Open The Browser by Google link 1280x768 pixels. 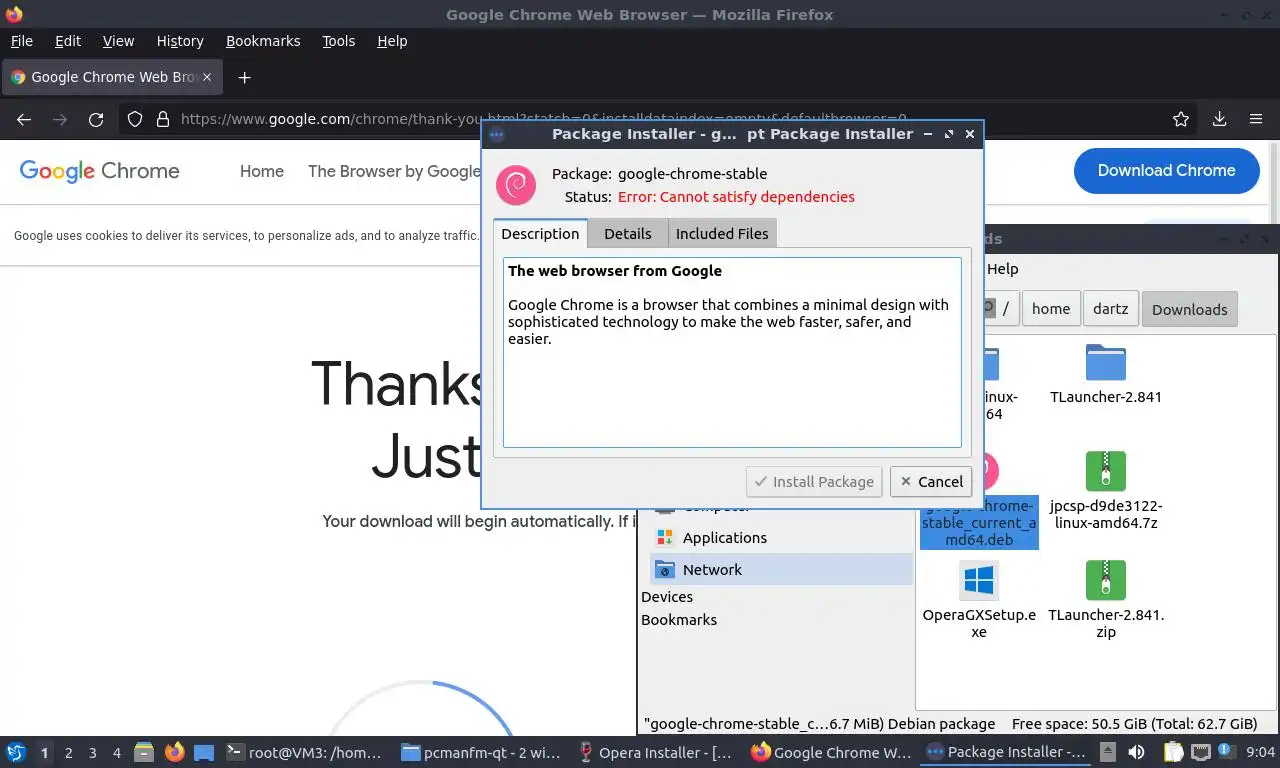394,171
